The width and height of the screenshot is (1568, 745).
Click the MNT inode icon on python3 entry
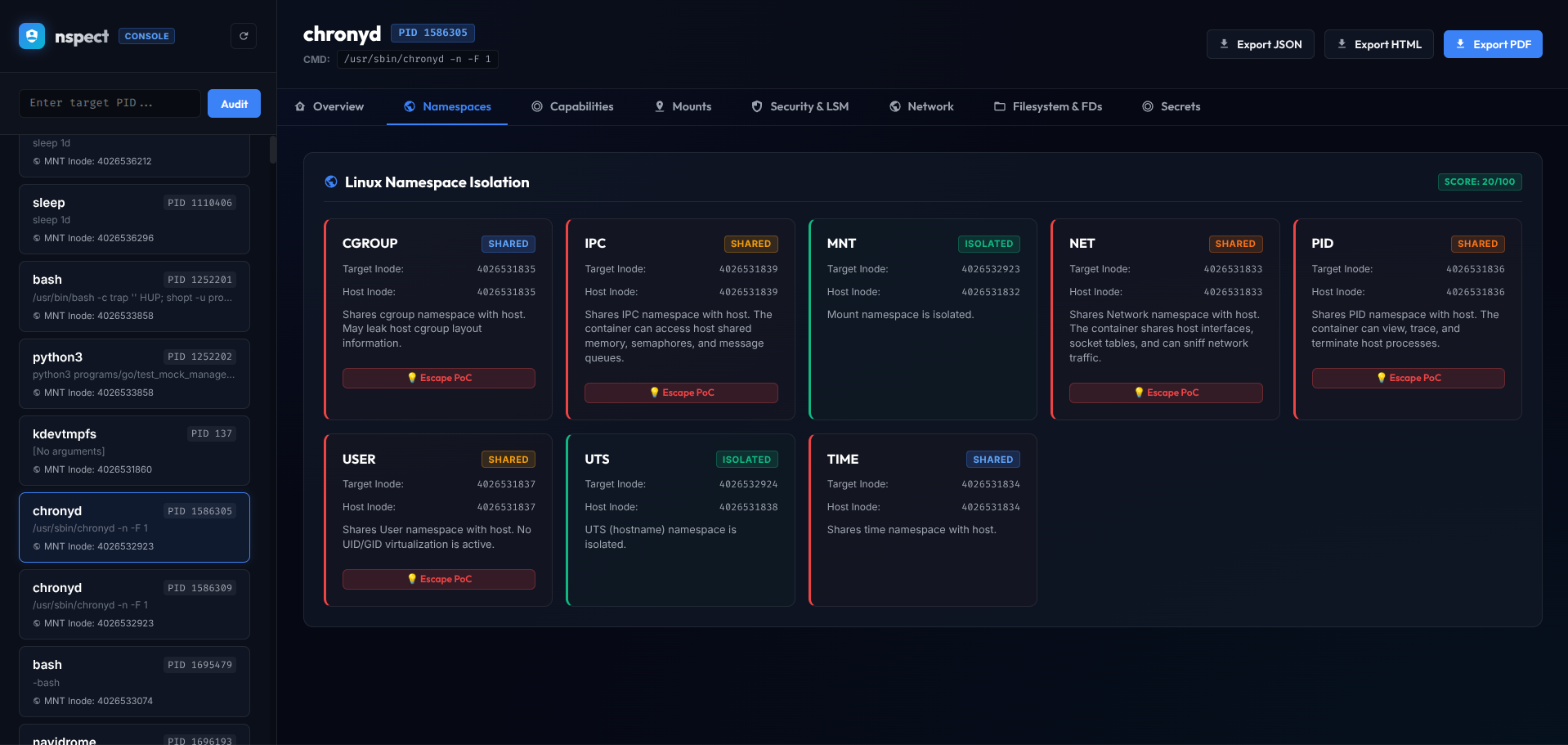coord(37,393)
